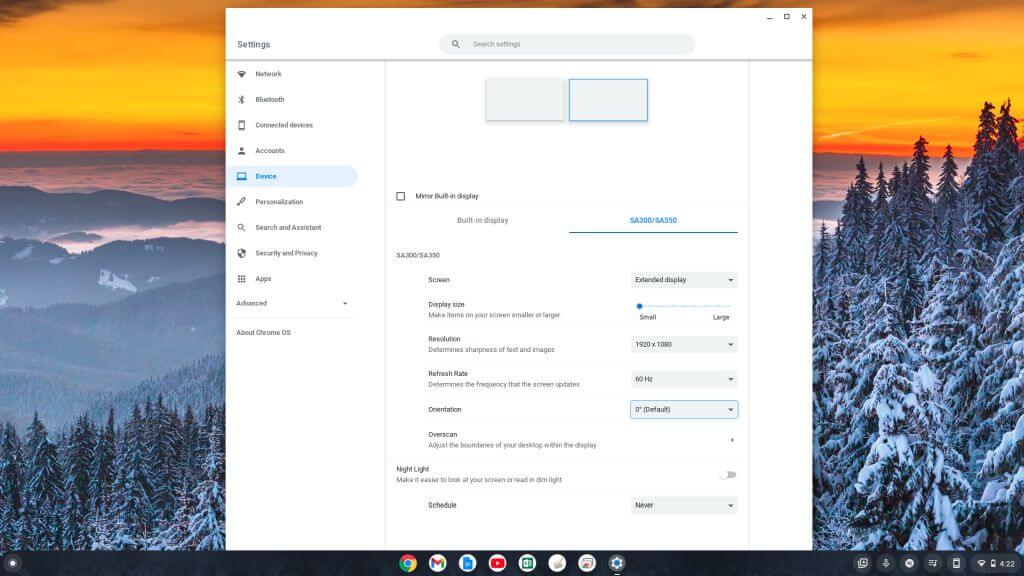Open YouTube app in the shelf

point(497,563)
